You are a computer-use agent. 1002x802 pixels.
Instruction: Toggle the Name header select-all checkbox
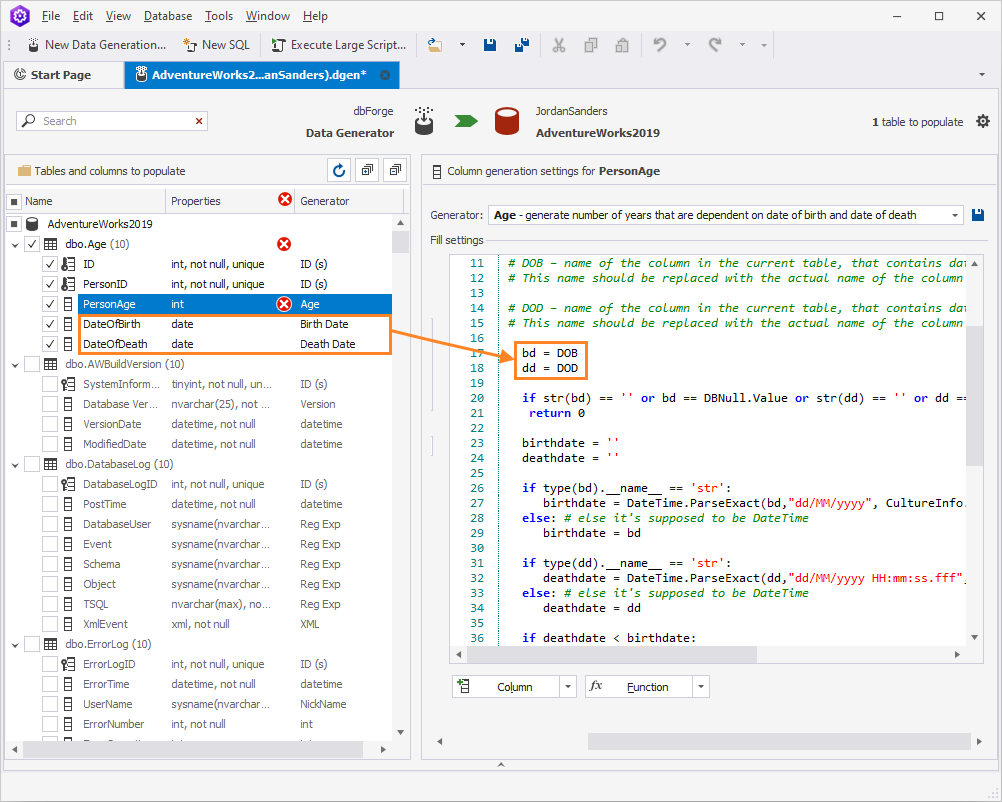point(13,201)
